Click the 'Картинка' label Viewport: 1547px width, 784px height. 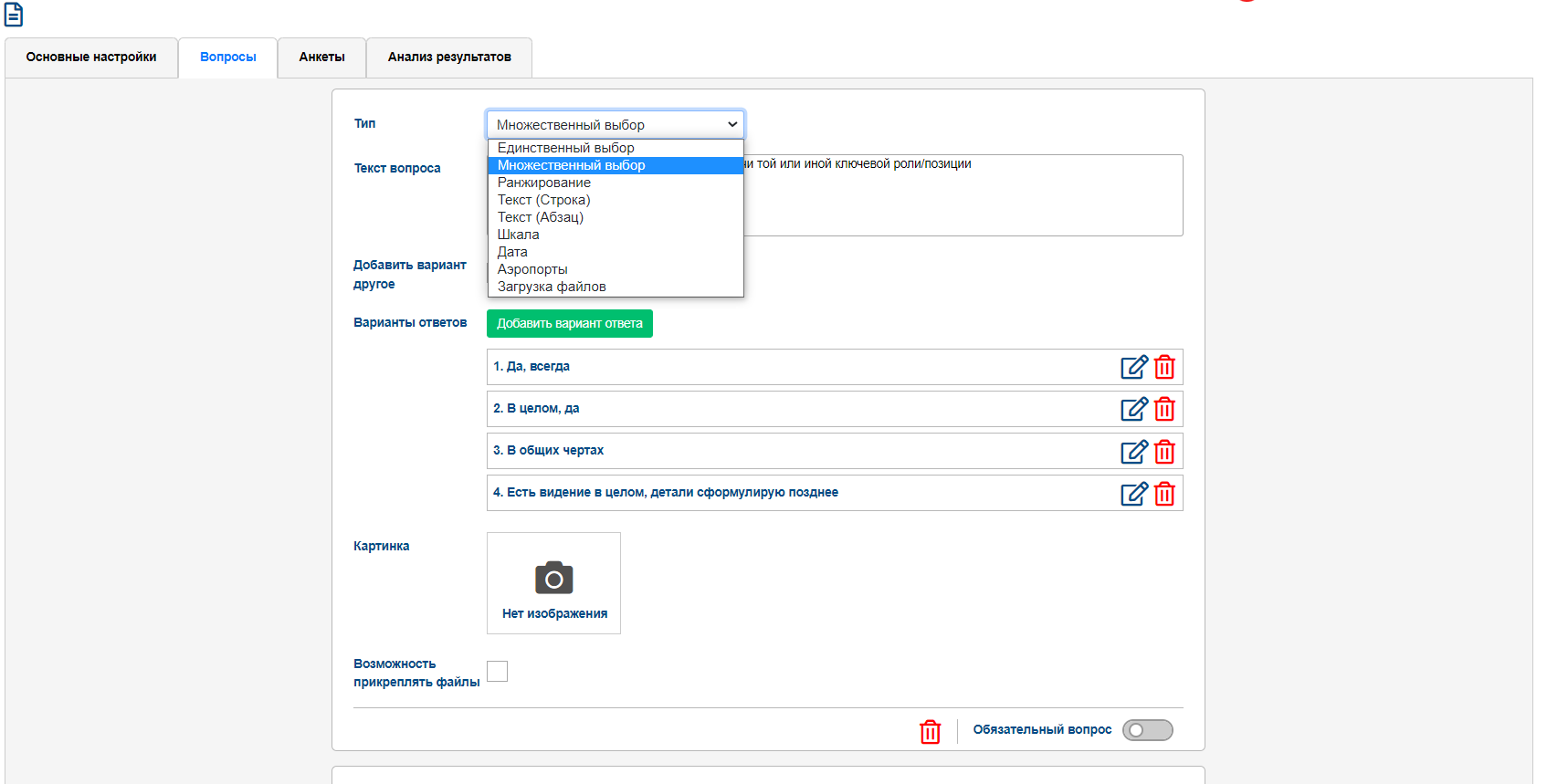[382, 547]
